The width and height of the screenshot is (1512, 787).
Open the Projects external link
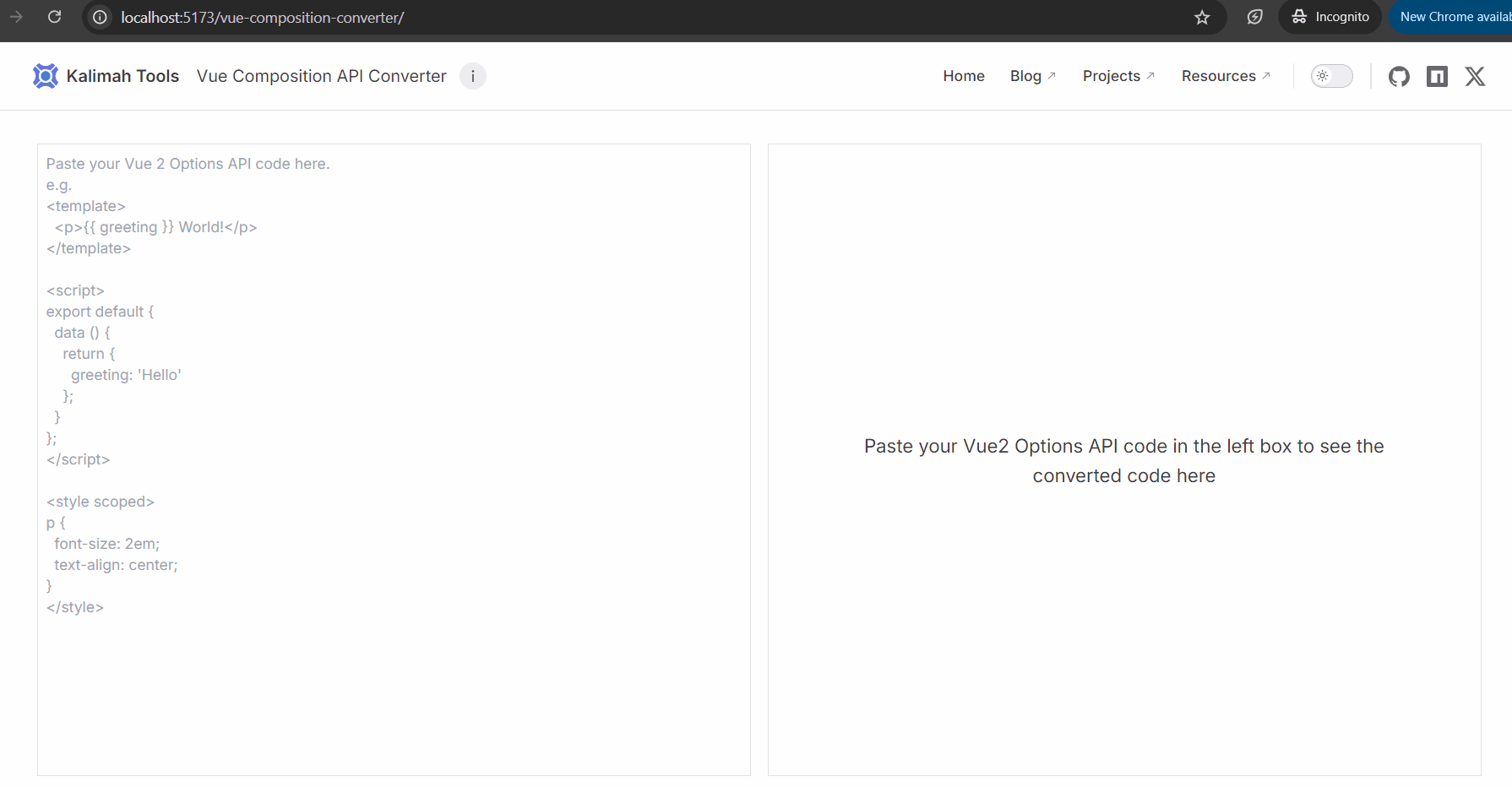[1119, 76]
